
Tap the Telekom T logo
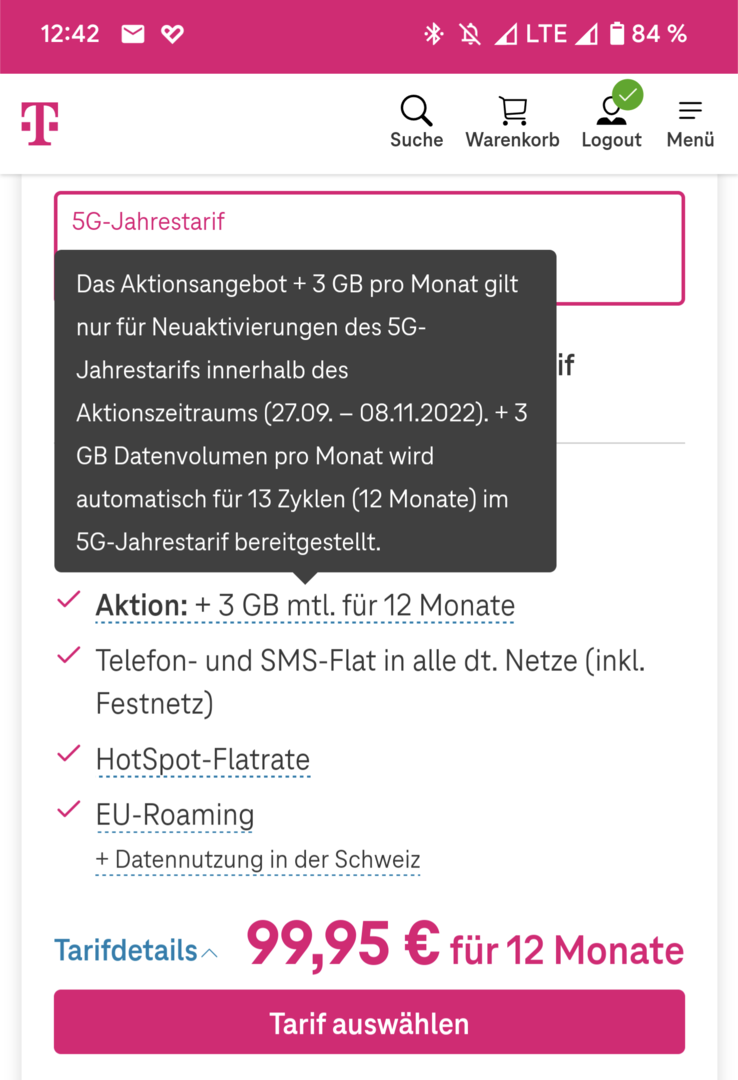40,124
